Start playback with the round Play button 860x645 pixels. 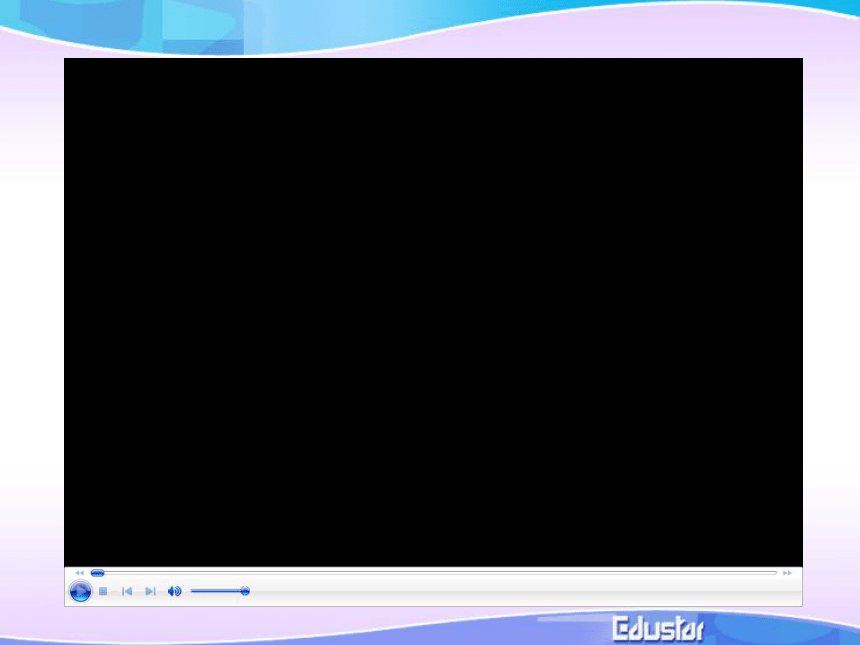pos(80,591)
